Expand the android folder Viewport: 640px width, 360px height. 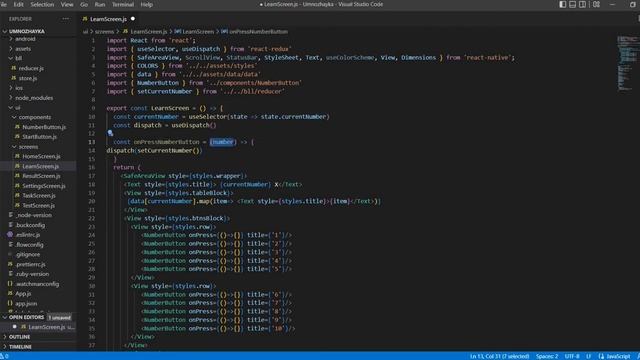coord(38,39)
